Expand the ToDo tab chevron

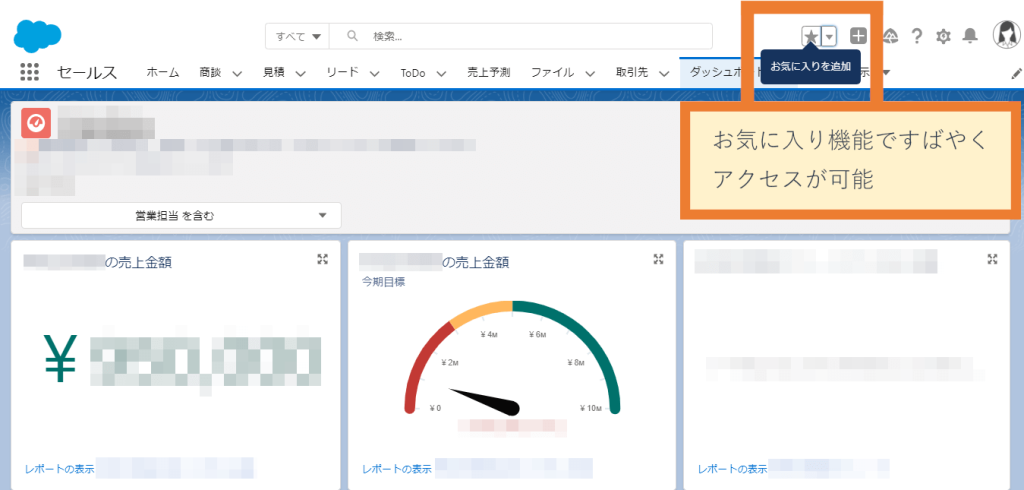pyautogui.click(x=441, y=73)
